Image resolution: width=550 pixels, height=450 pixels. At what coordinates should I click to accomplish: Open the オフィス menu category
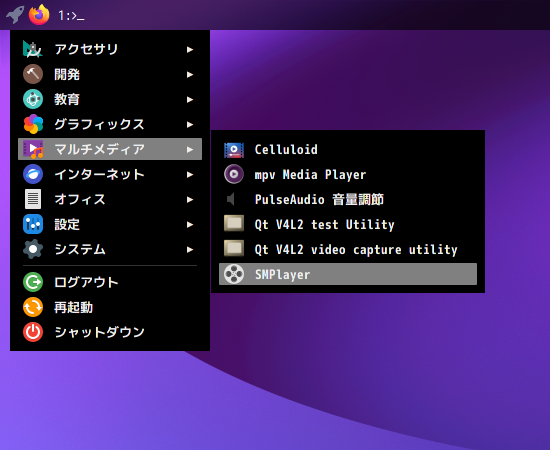pos(110,199)
